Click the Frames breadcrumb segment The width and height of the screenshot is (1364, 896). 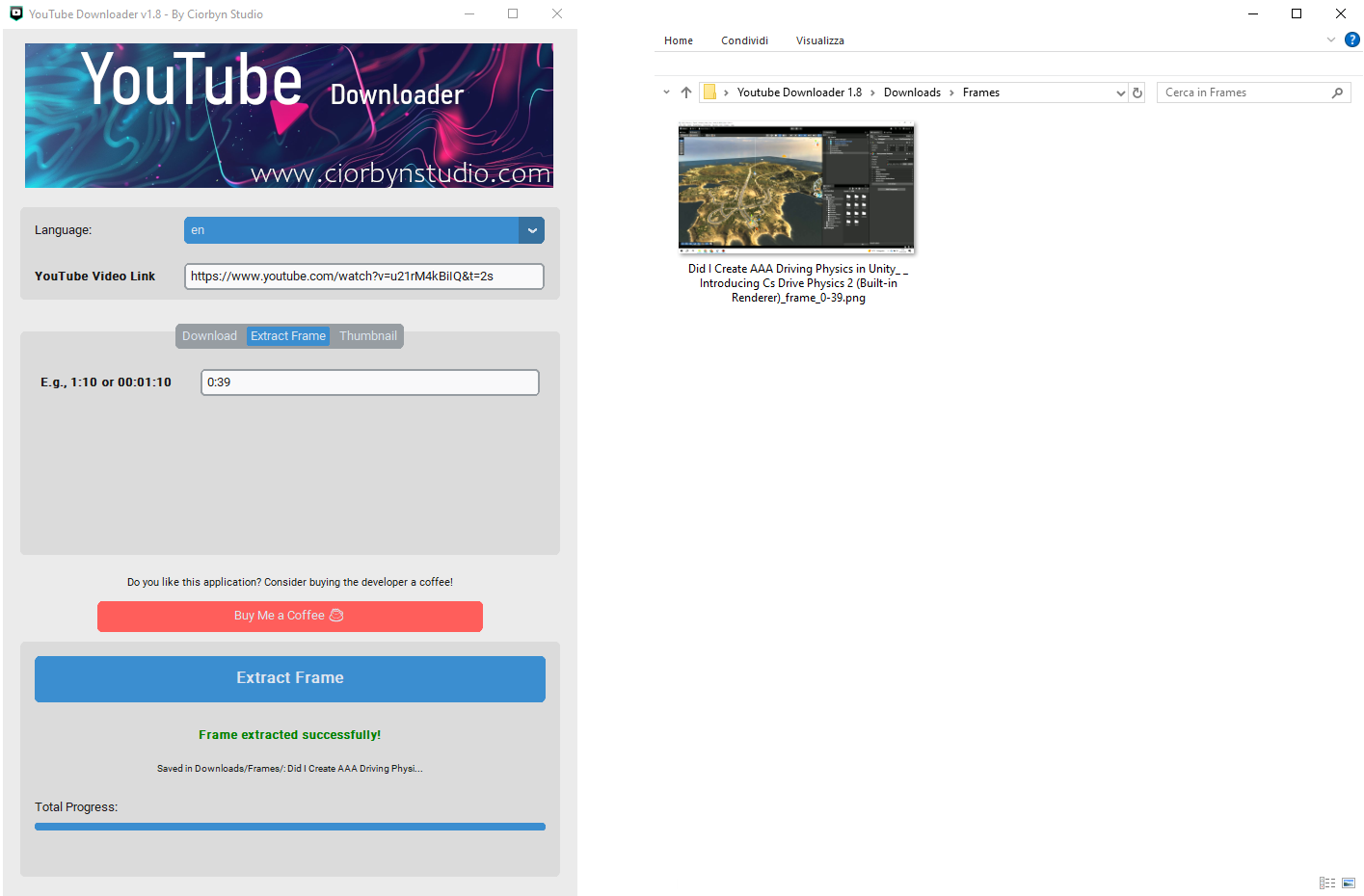click(x=981, y=92)
